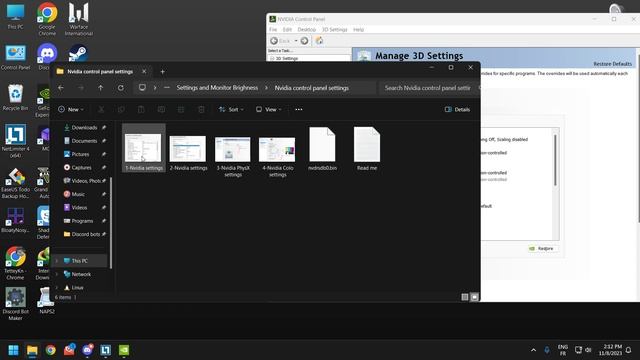Open EaseUS Todo Backup shortcut

pyautogui.click(x=16, y=182)
